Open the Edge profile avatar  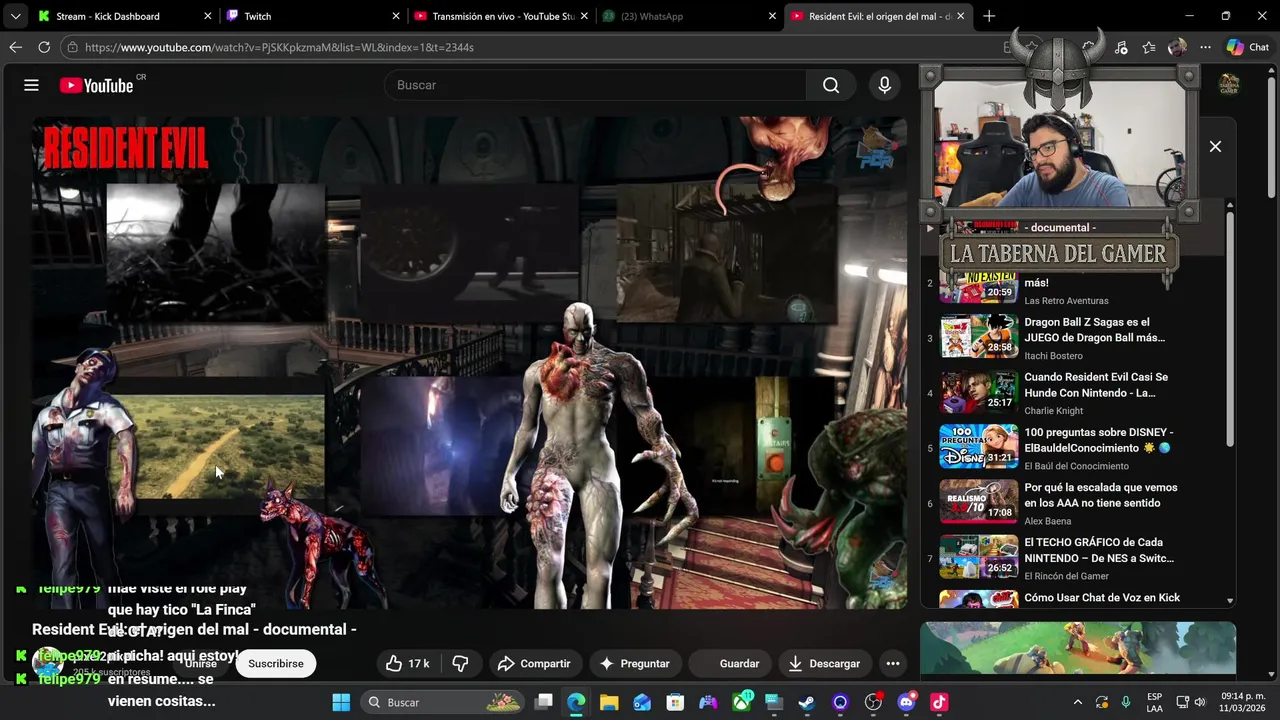click(1177, 47)
